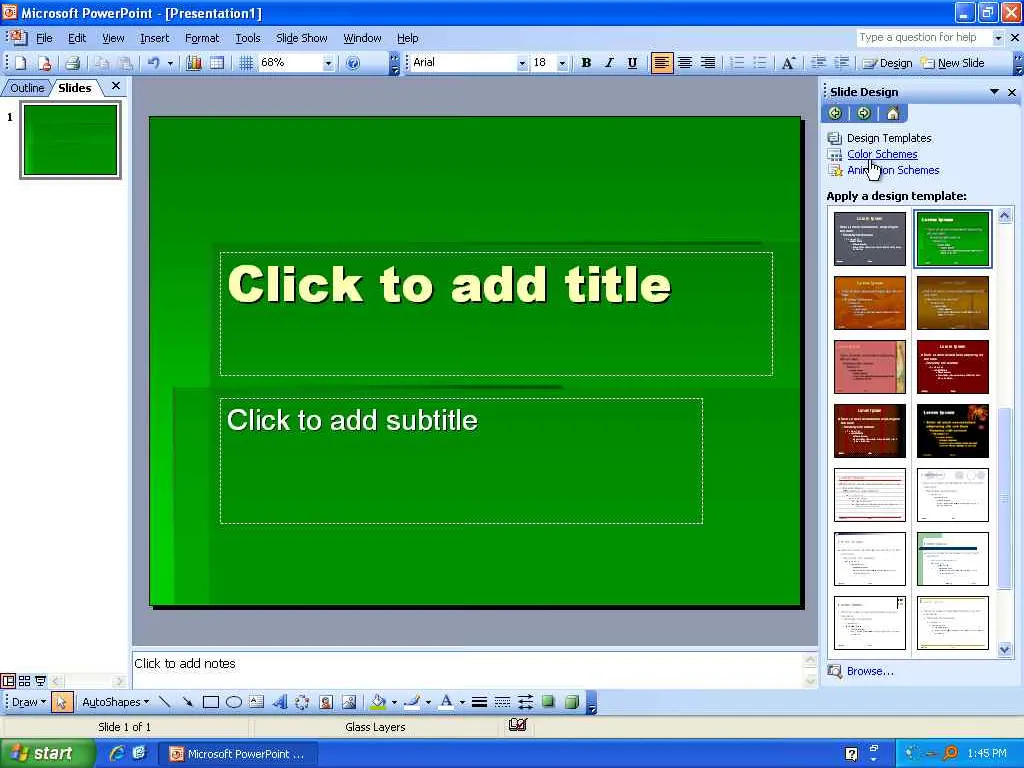Click the Show/Hide Grid icon
This screenshot has width=1024, height=768.
tap(246, 63)
